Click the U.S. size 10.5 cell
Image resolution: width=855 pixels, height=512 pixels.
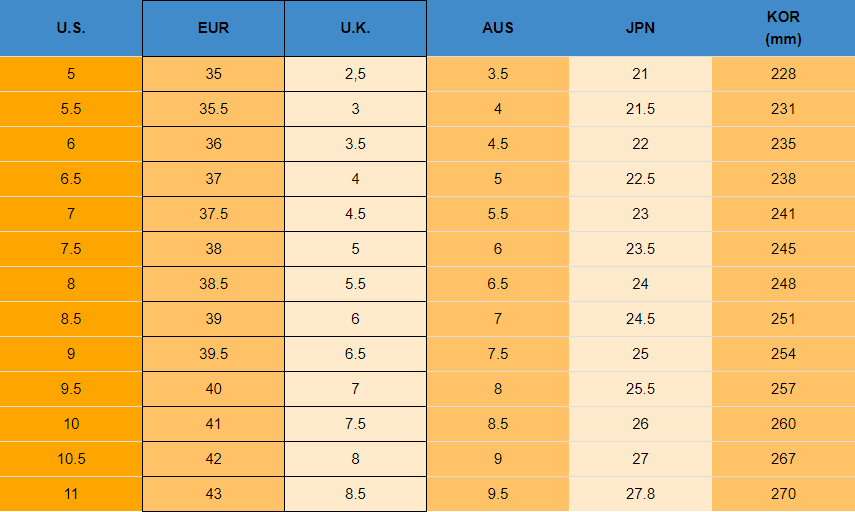coord(71,459)
